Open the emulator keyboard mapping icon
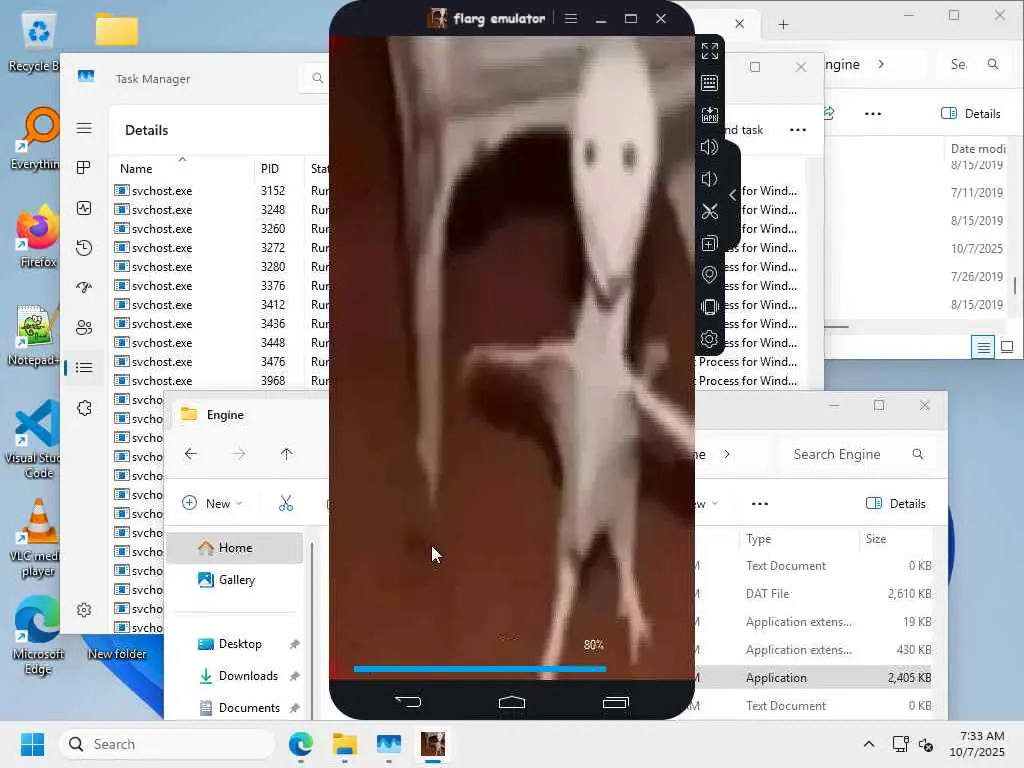This screenshot has width=1024, height=768. pyautogui.click(x=709, y=83)
